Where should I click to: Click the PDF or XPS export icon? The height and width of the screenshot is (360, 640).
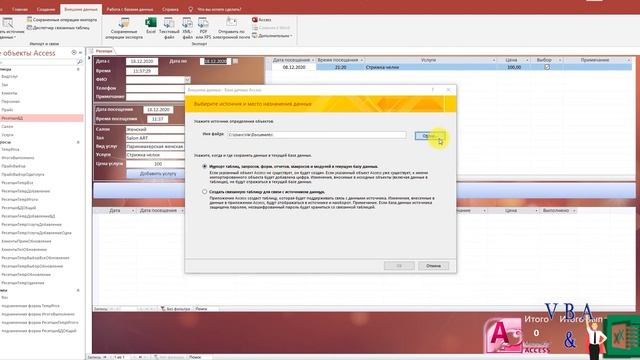click(203, 28)
